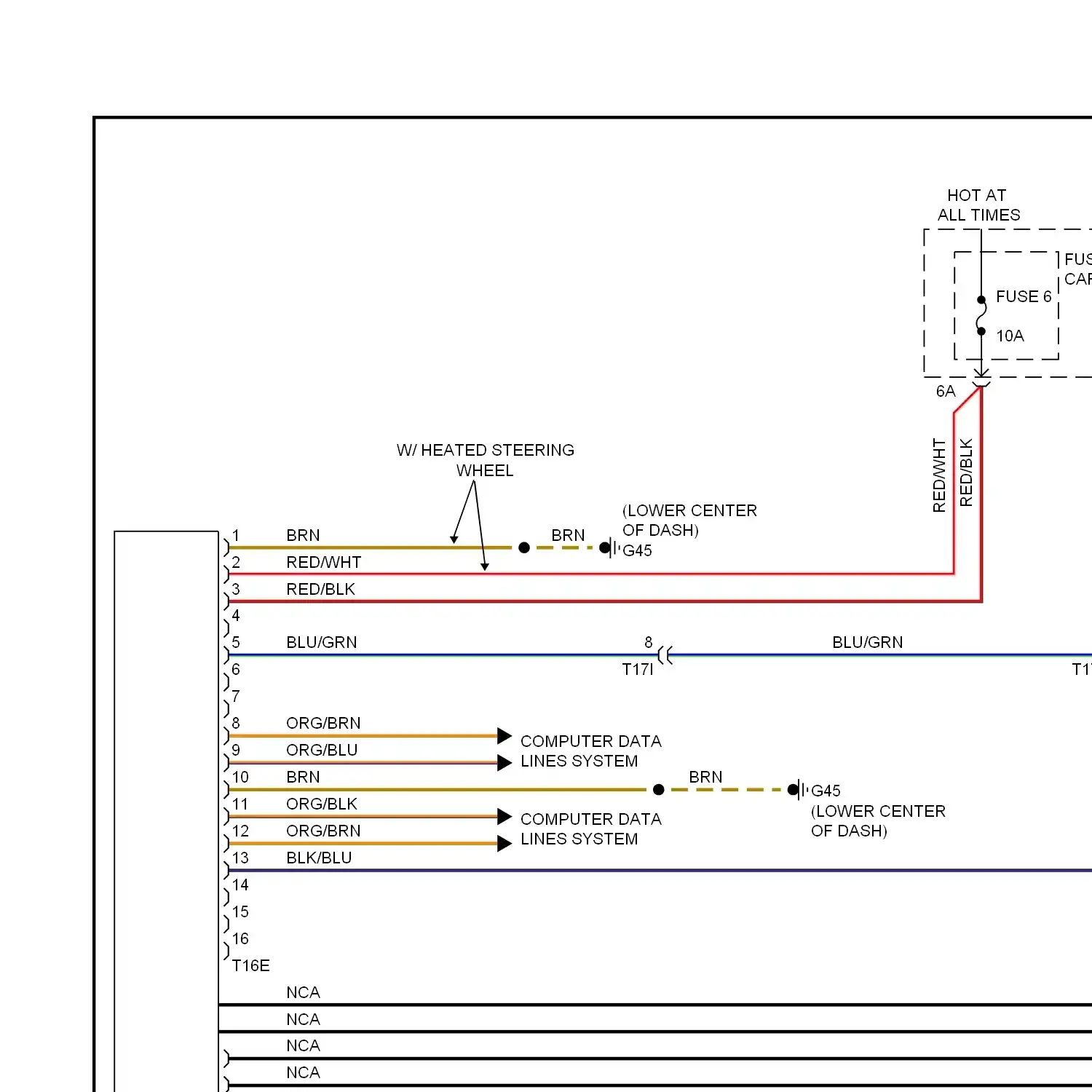
Task: Click the "HOT AT ALL TIMES" label
Action: pos(978,205)
